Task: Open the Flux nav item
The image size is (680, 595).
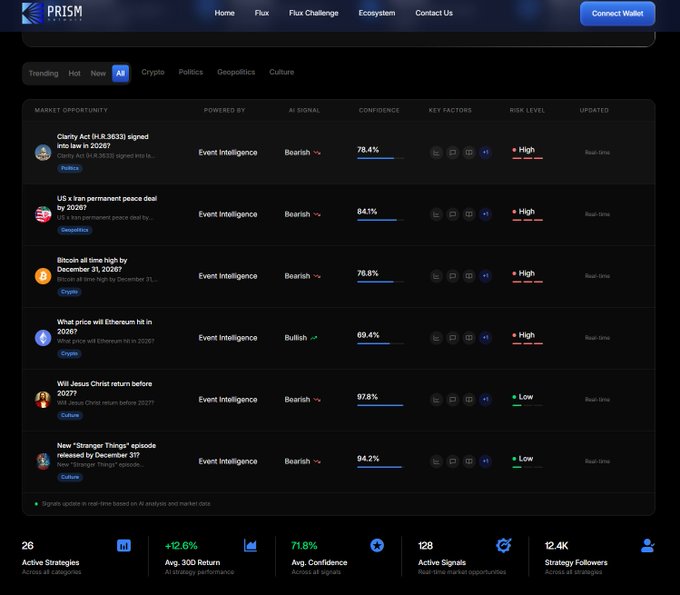Action: click(x=262, y=13)
